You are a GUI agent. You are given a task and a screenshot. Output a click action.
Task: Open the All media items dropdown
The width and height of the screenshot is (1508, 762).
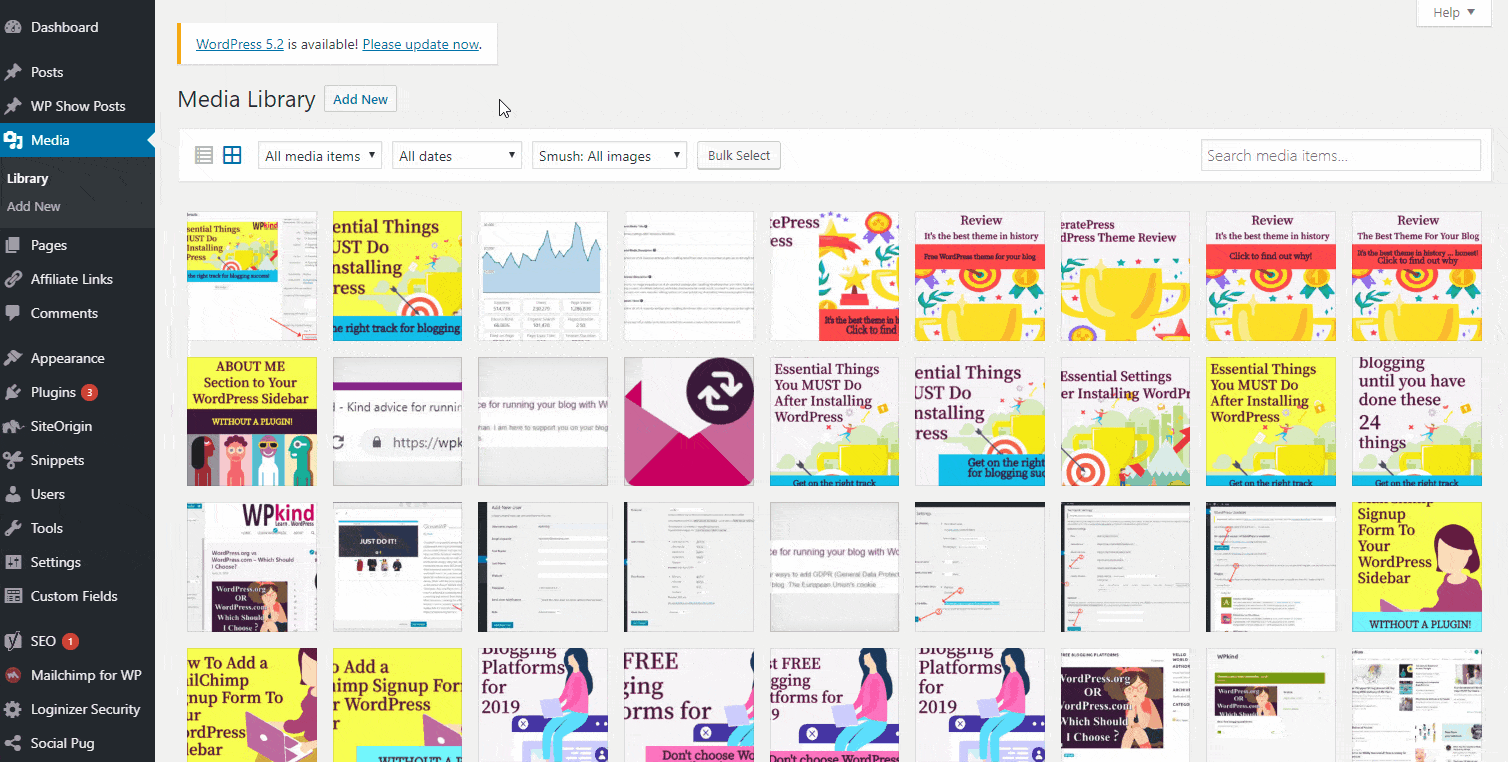(320, 155)
